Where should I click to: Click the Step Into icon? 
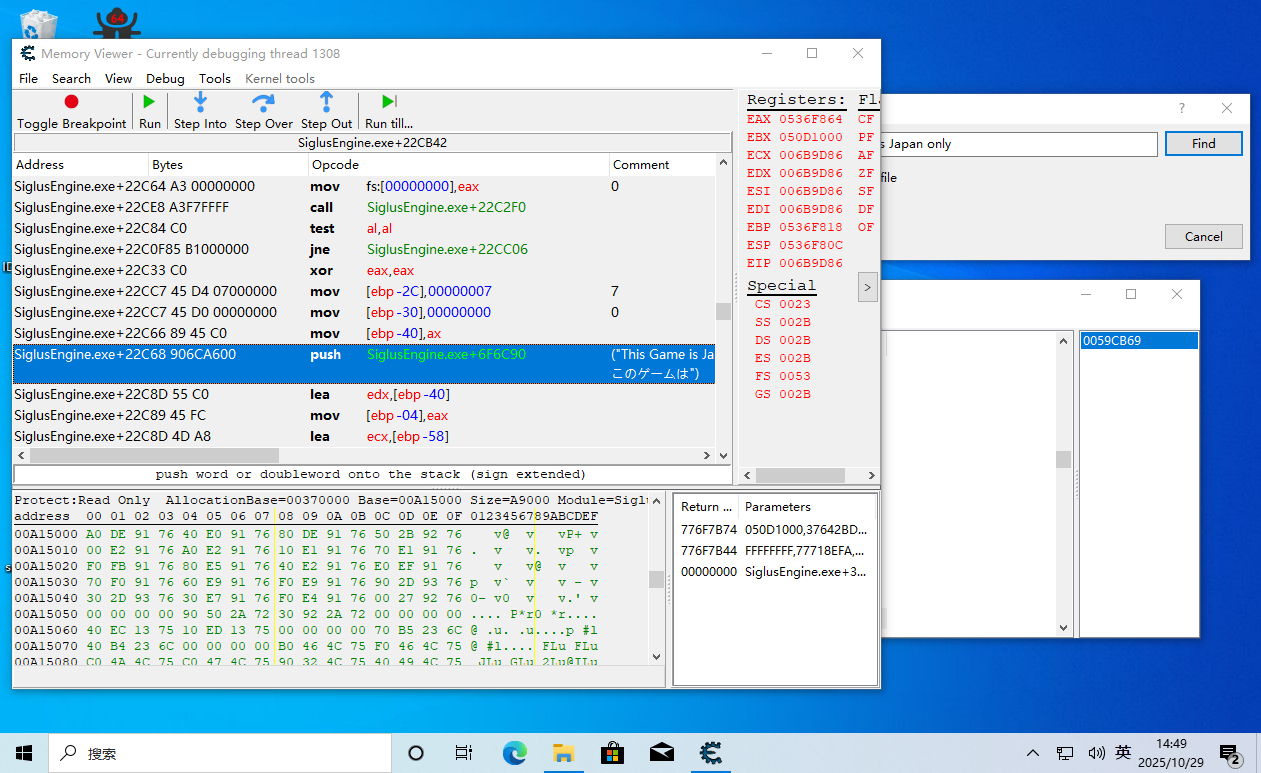tap(200, 102)
